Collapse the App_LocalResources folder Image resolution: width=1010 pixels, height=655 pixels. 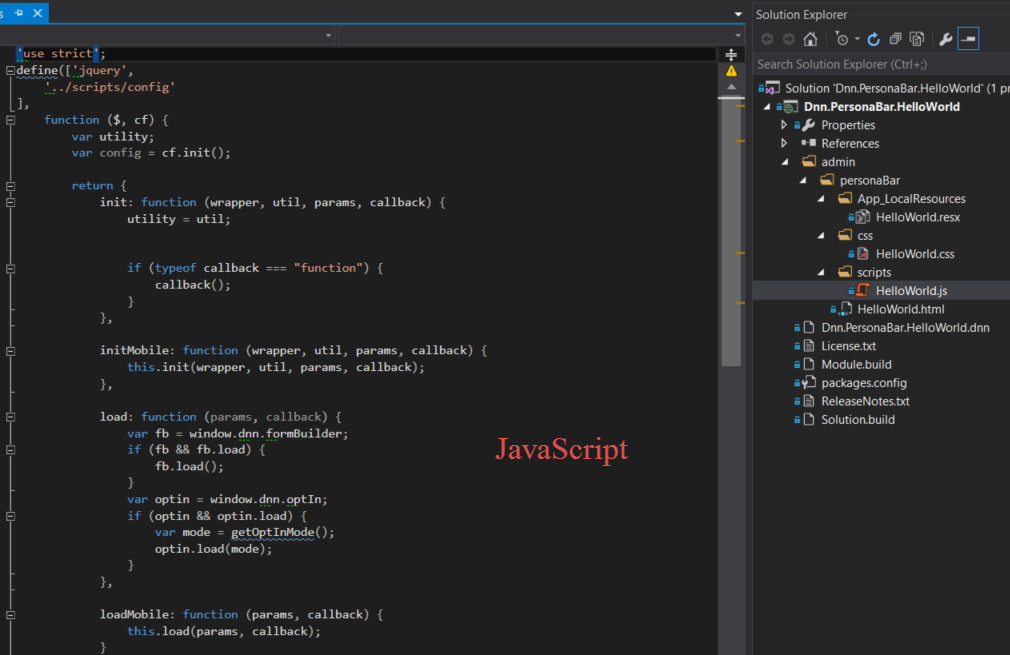(x=821, y=199)
